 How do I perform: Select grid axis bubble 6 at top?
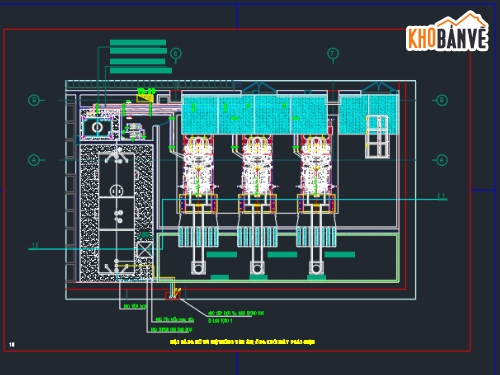coord(176,53)
